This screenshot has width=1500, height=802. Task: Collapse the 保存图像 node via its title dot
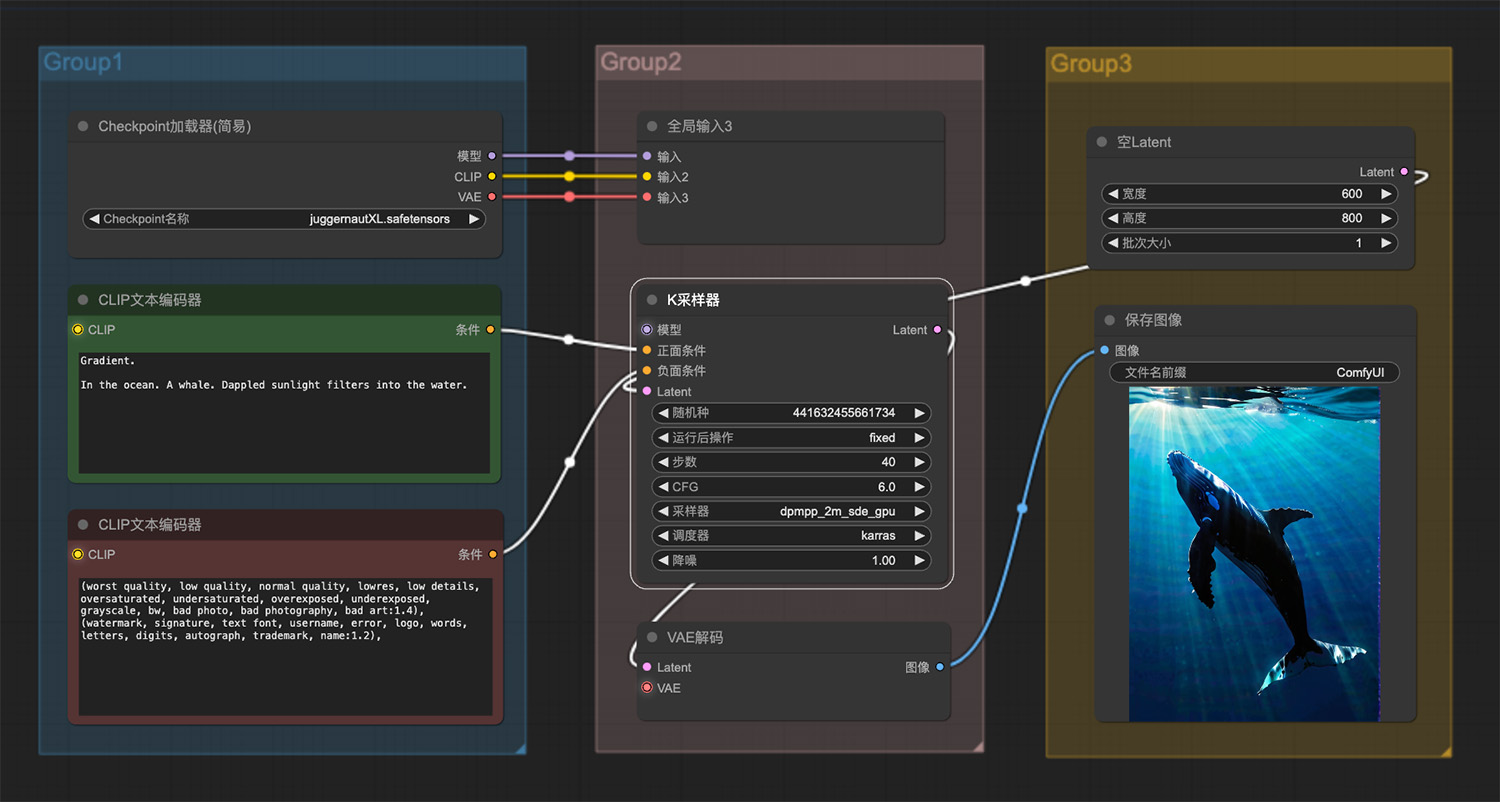click(1110, 320)
